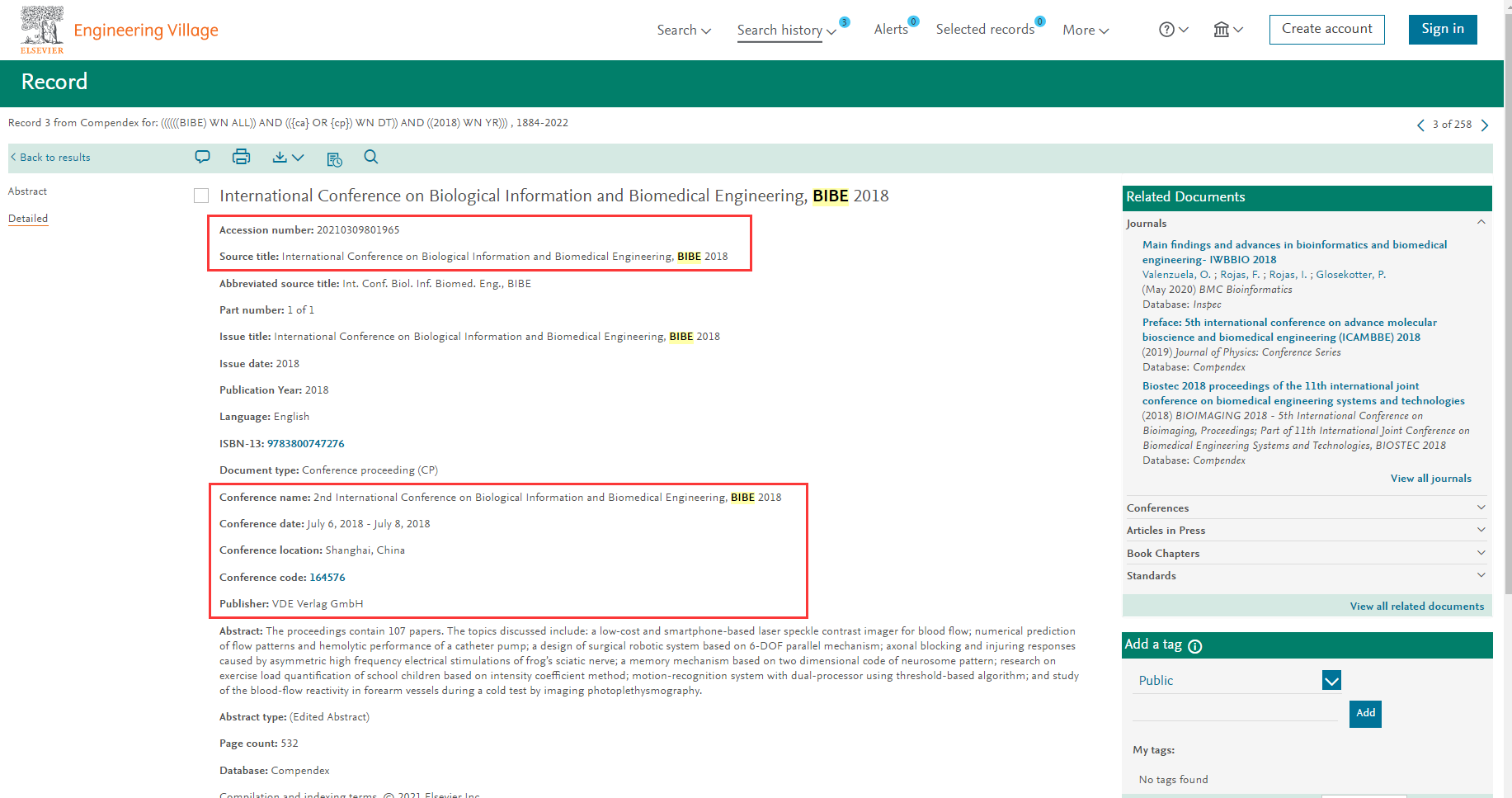Viewport: 1512px width, 798px height.
Task: Switch to Abstract view
Action: pyautogui.click(x=27, y=191)
